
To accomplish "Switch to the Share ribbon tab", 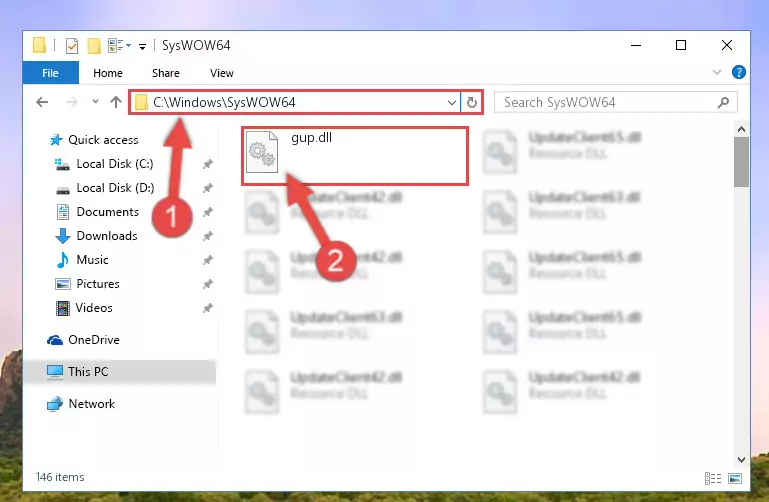I will tap(166, 73).
